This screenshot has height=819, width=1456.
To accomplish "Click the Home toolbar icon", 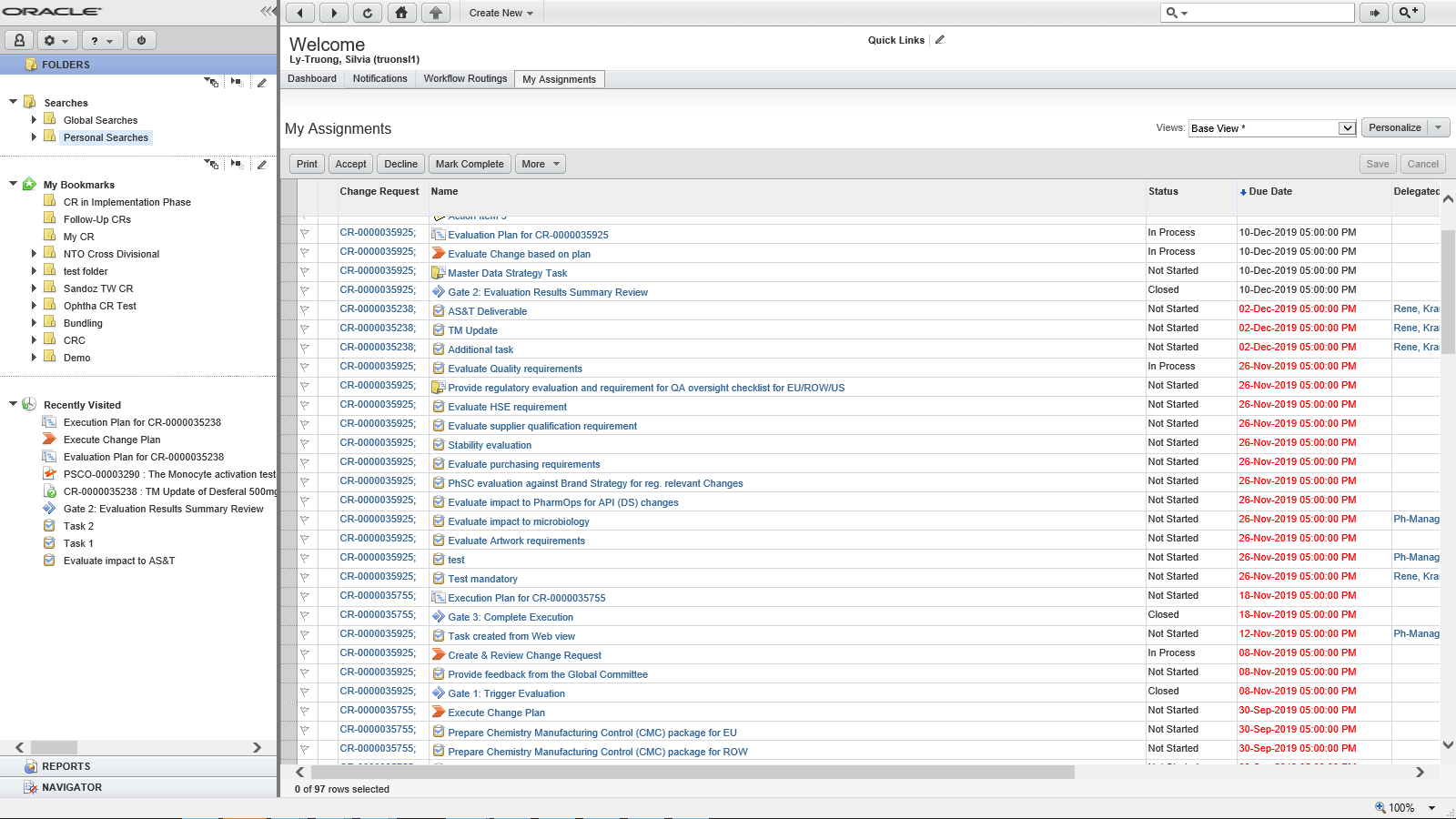I will [x=401, y=13].
